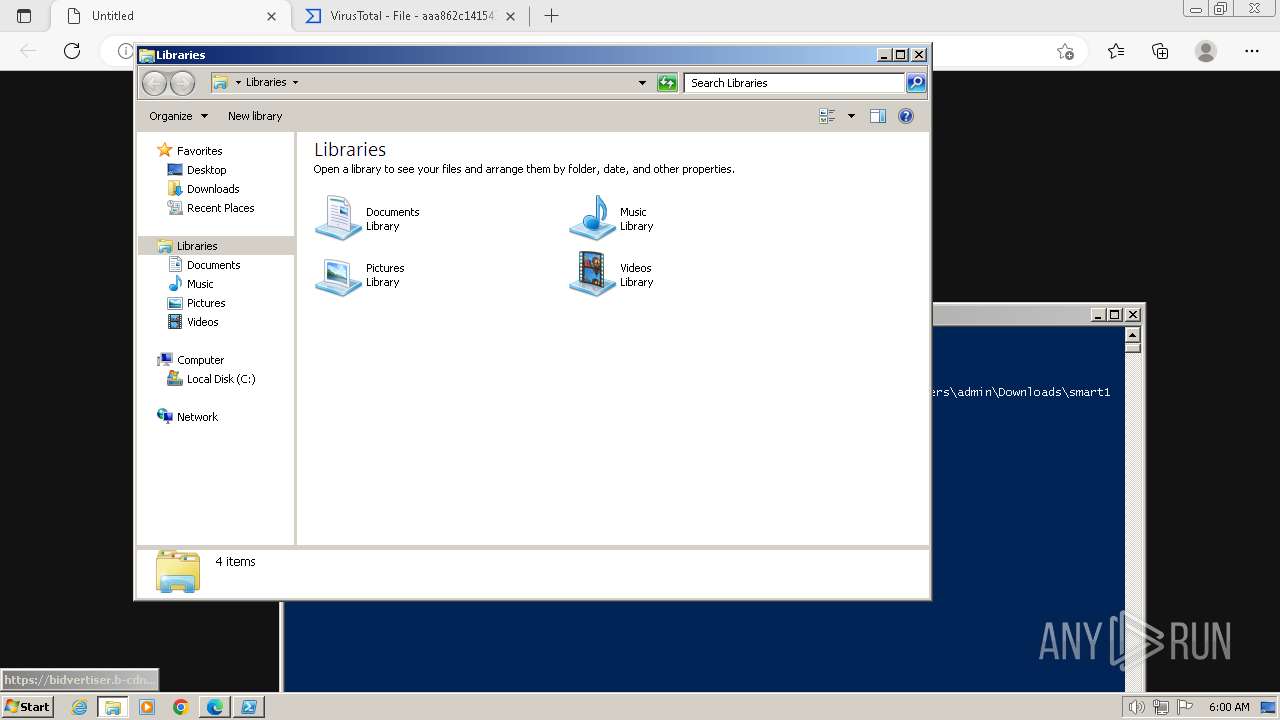Screen dimensions: 1280x720
Task: Select Videos in the navigation tree
Action: click(202, 322)
